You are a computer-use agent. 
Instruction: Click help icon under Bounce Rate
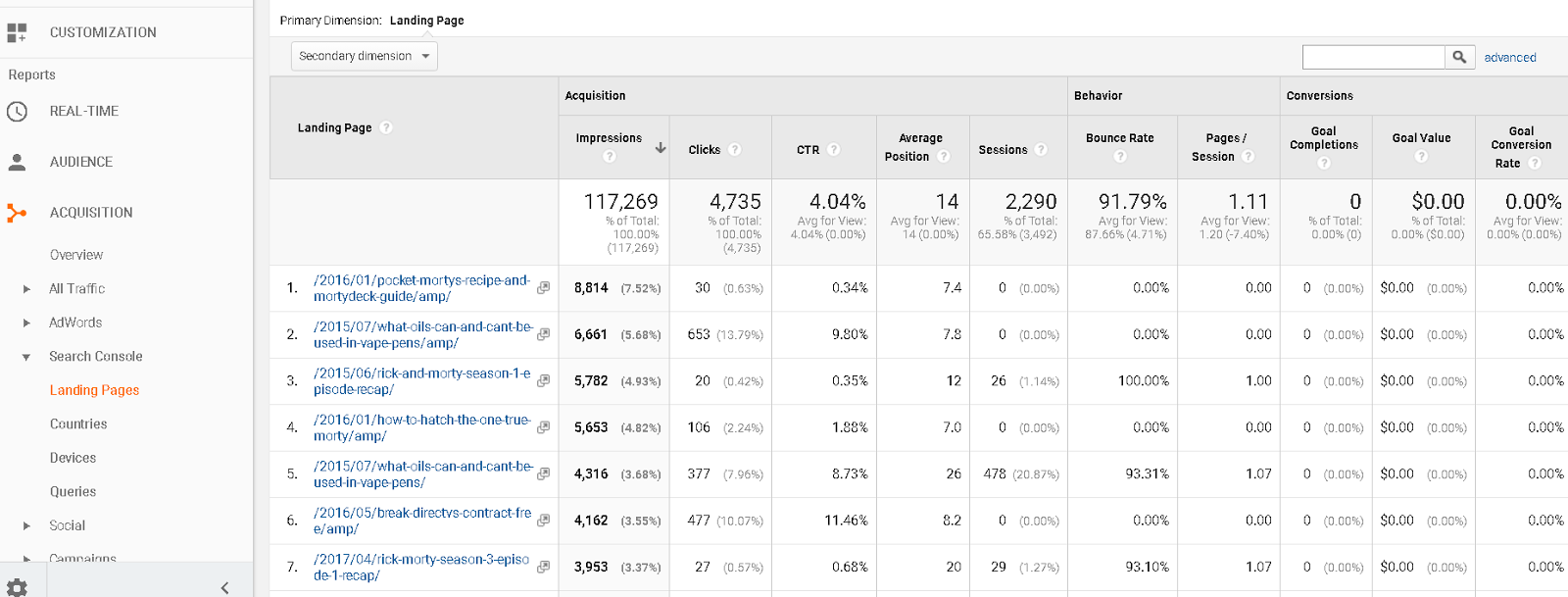[x=1120, y=156]
